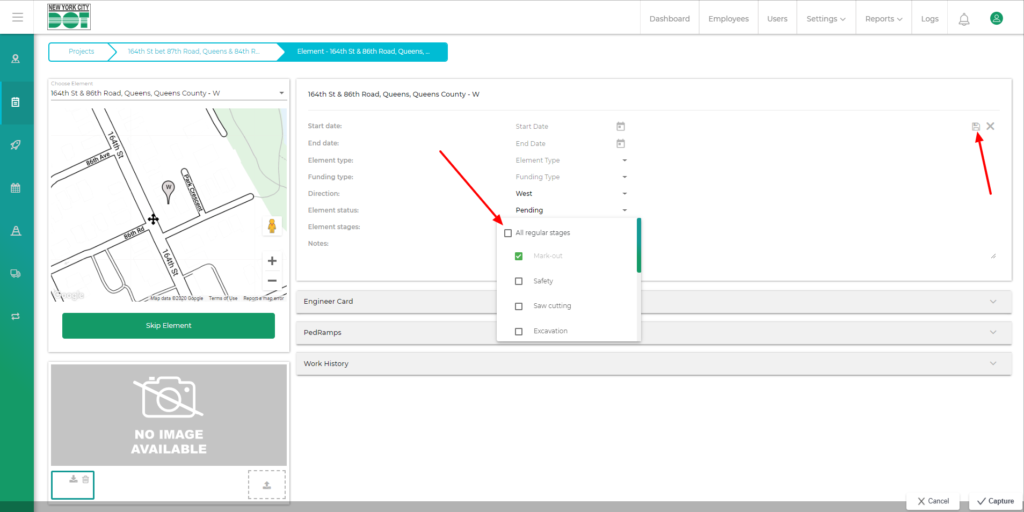Open the hamburger menu
Image resolution: width=1024 pixels, height=512 pixels.
(x=17, y=18)
